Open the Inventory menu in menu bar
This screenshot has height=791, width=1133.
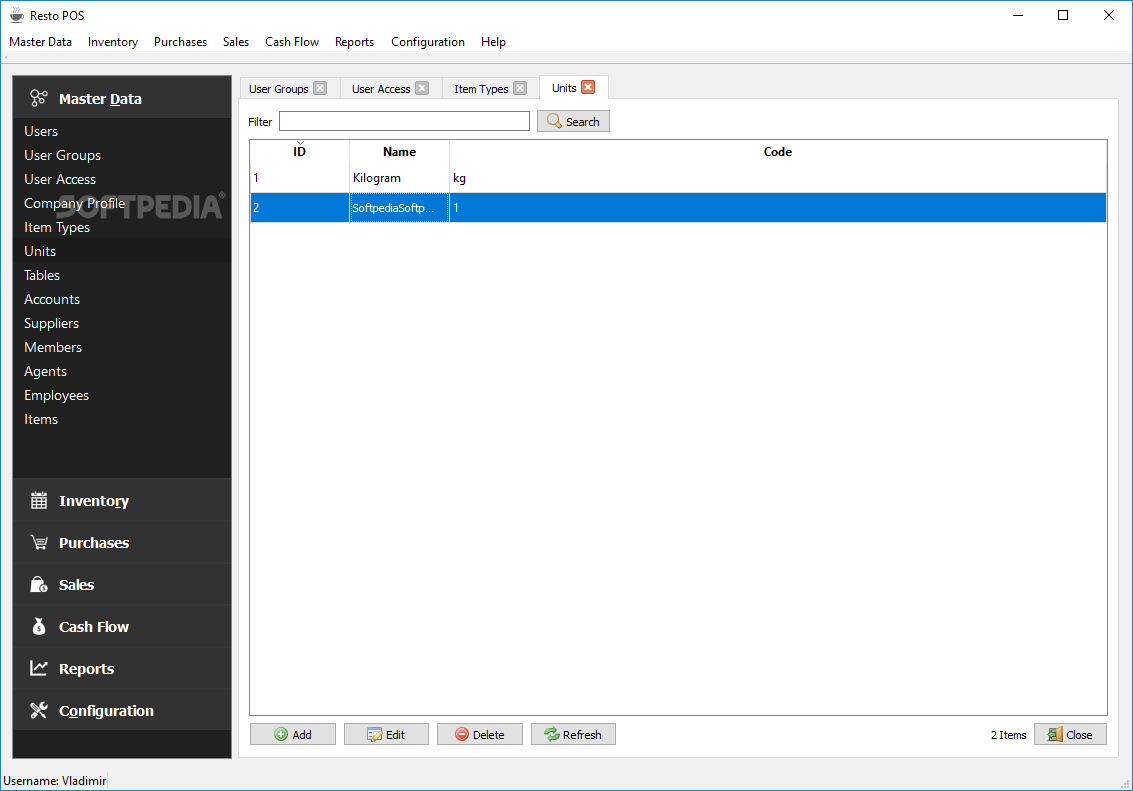pos(113,42)
